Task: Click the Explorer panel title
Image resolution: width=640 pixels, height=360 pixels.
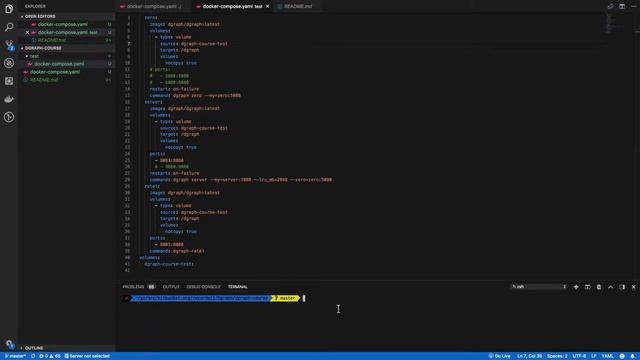Action: click(x=35, y=7)
